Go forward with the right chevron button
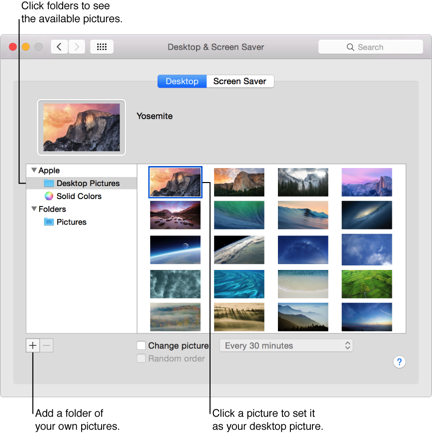Screen dimensions: 432x436 pos(77,47)
